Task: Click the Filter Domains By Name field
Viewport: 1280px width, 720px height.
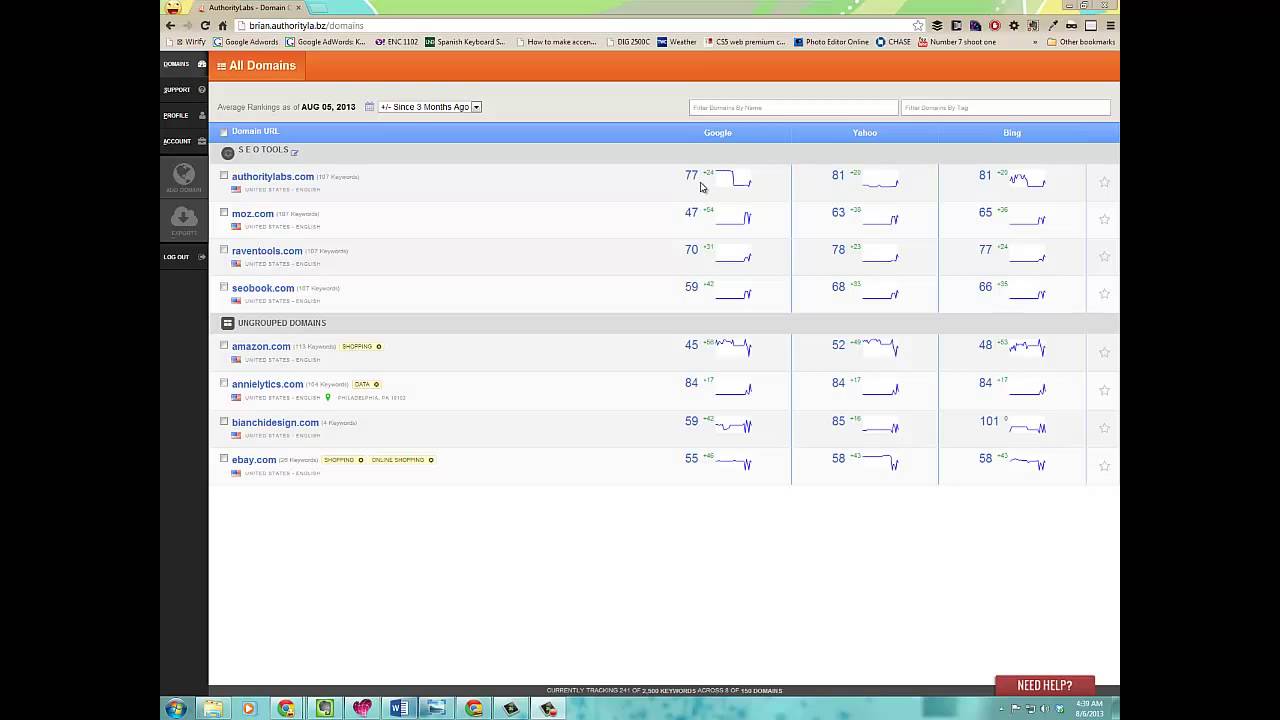Action: click(x=793, y=107)
